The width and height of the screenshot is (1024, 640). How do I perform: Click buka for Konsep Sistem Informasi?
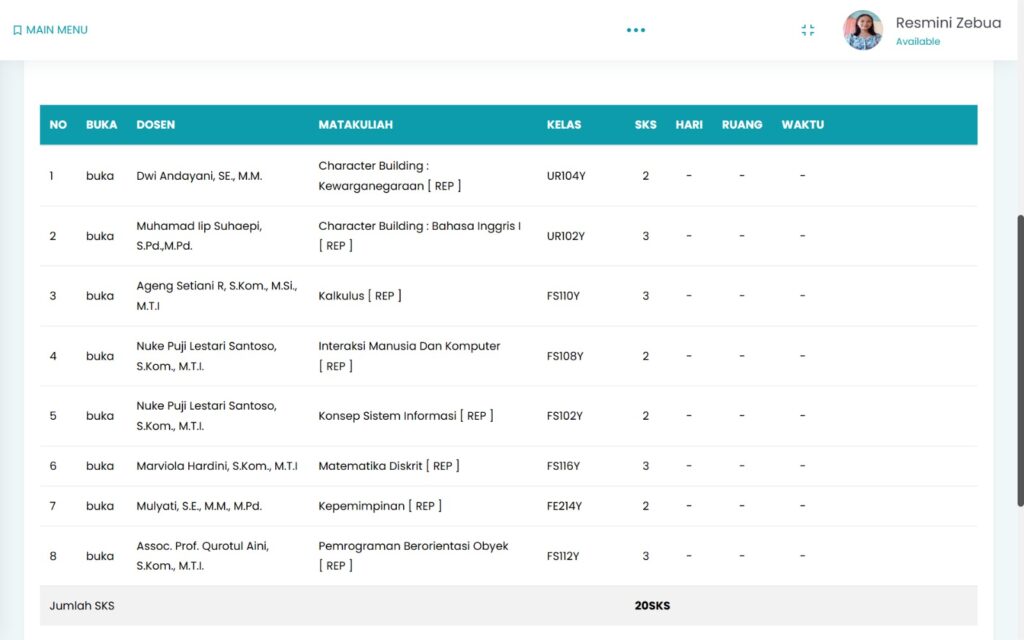tap(100, 416)
